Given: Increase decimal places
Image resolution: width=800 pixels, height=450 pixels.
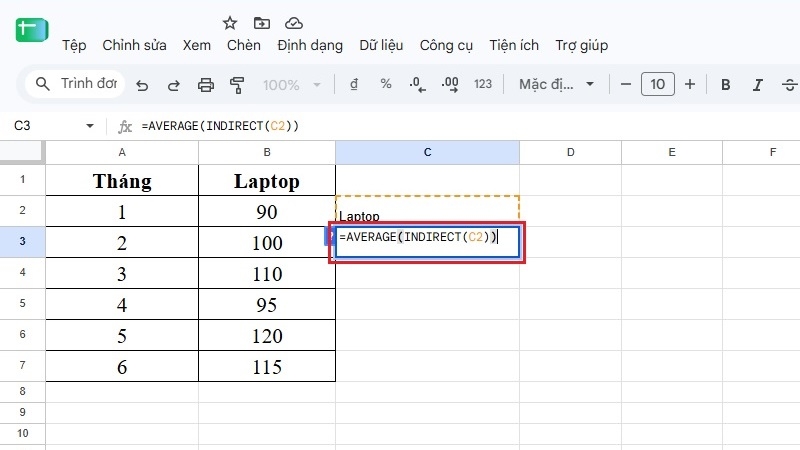Looking at the screenshot, I should point(450,84).
